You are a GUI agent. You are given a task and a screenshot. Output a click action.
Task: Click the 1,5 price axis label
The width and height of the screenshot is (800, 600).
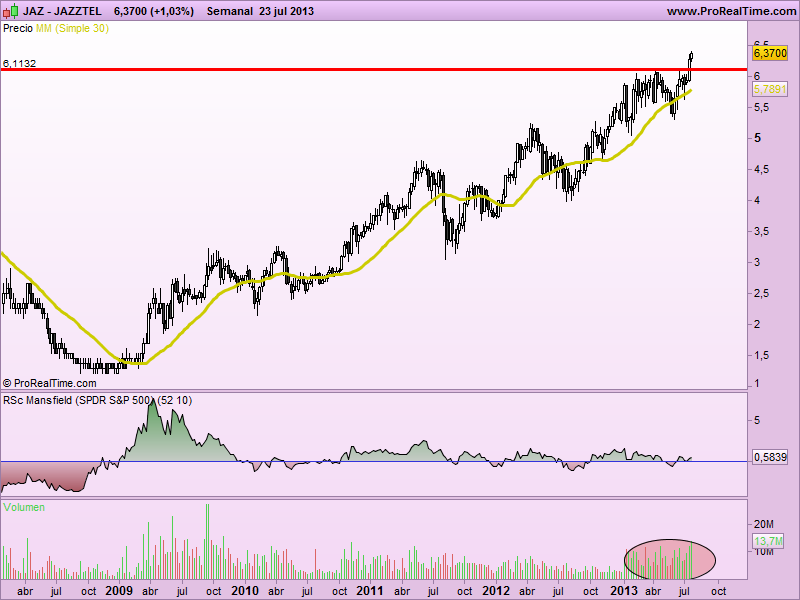(x=762, y=356)
